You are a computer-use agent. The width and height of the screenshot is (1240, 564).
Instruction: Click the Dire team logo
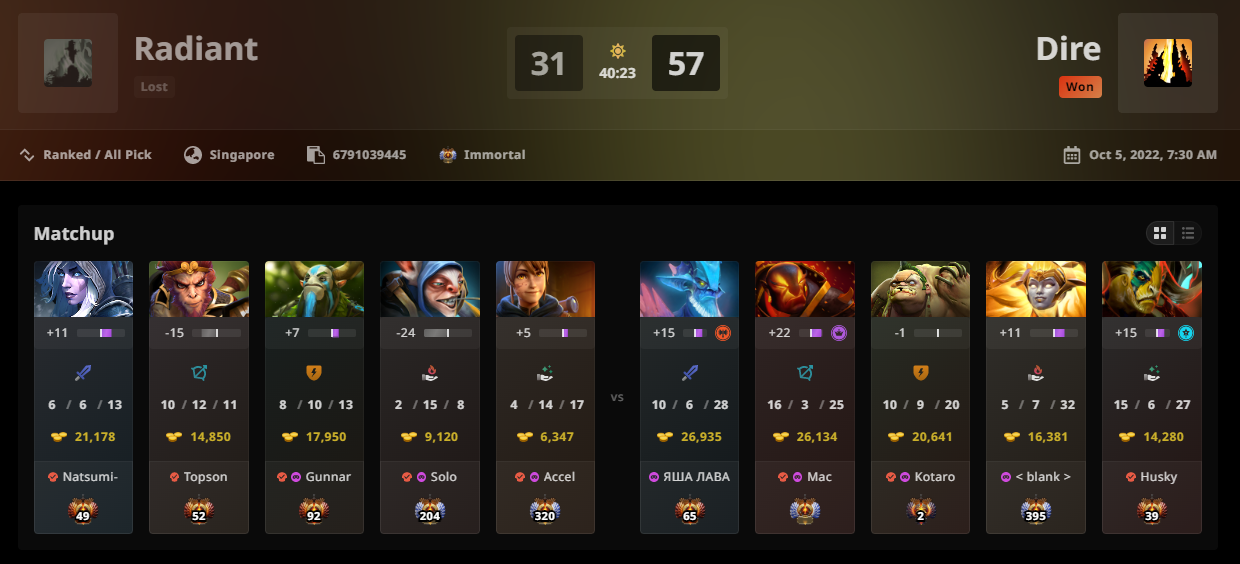[1167, 63]
